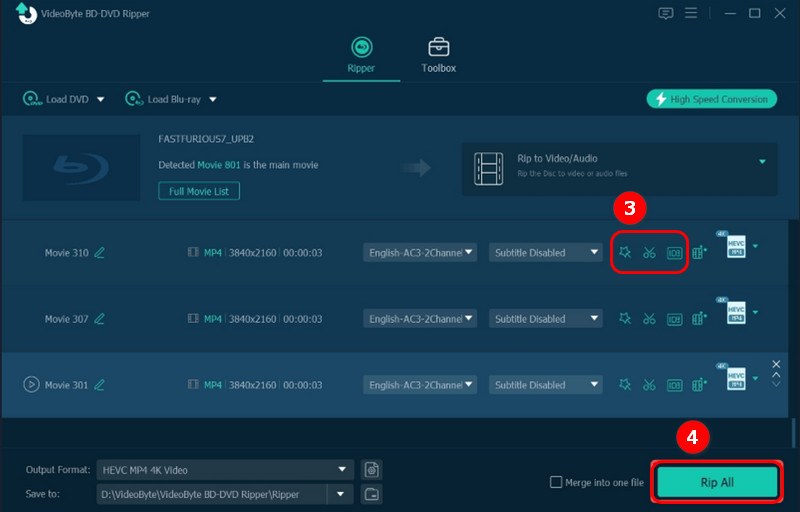Open the Subtitle Disabled dropdown for Movie 310

point(546,253)
